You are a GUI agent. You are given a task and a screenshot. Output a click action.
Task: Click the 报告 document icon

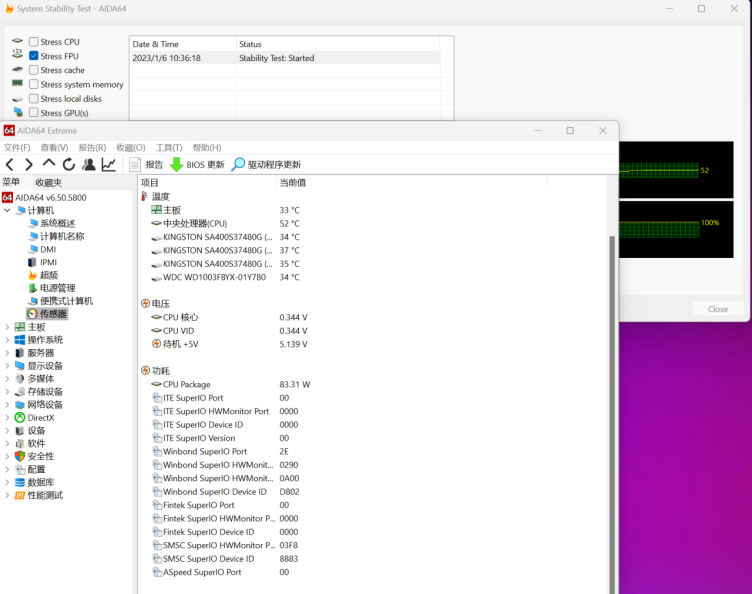tap(135, 165)
